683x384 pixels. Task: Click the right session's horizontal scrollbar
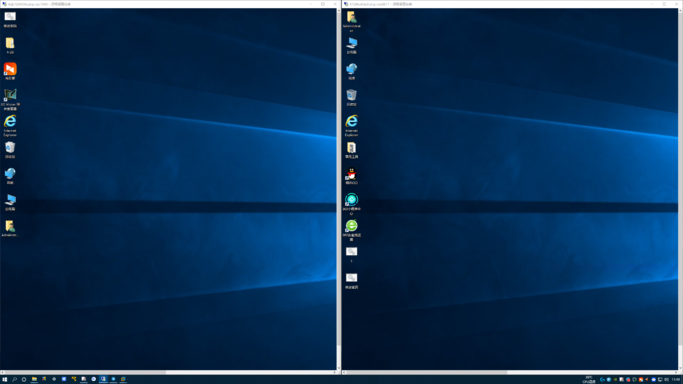click(510, 372)
